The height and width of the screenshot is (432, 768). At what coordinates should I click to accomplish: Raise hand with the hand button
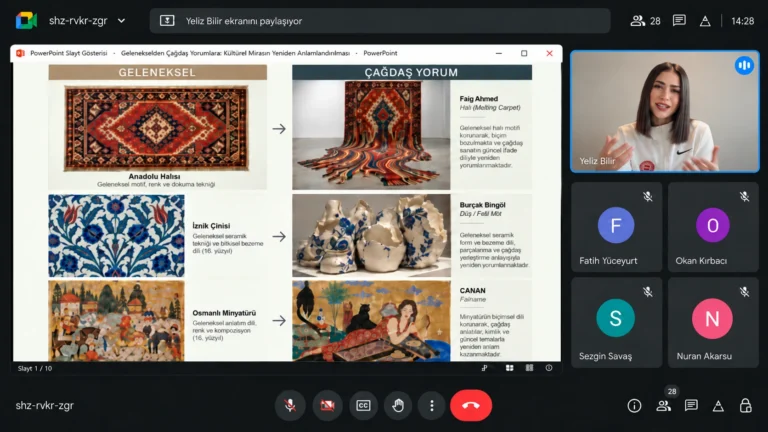398,406
